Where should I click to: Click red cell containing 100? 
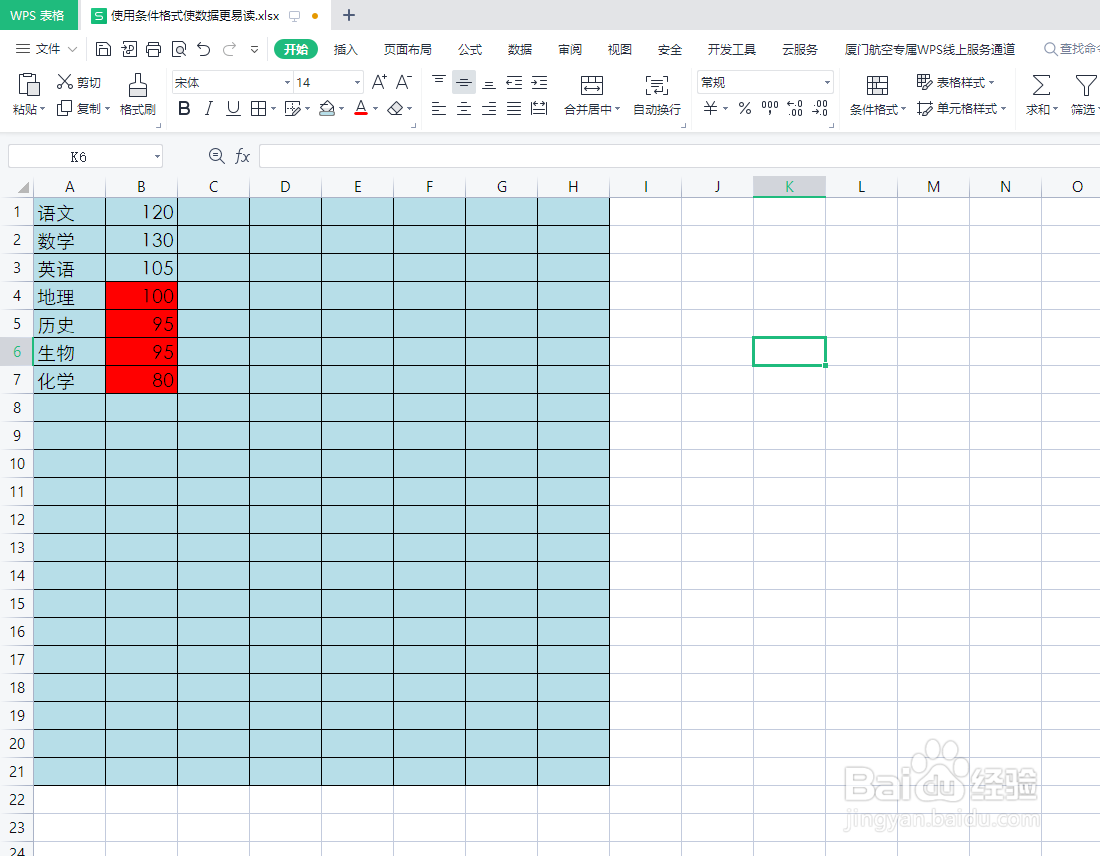(141, 295)
